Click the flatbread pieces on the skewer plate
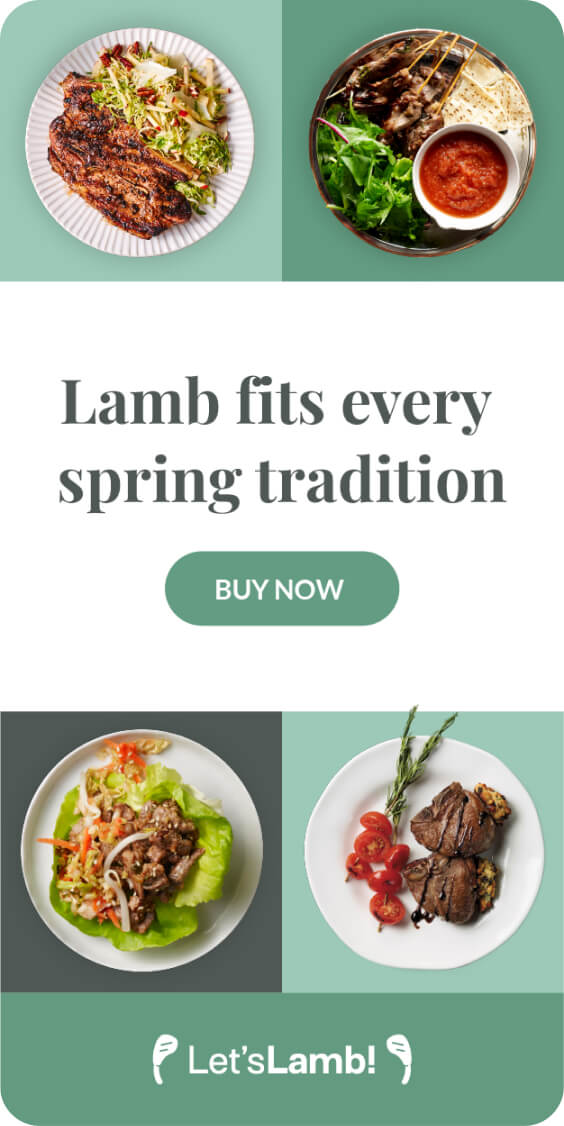This screenshot has height=1126, width=564. (x=489, y=97)
